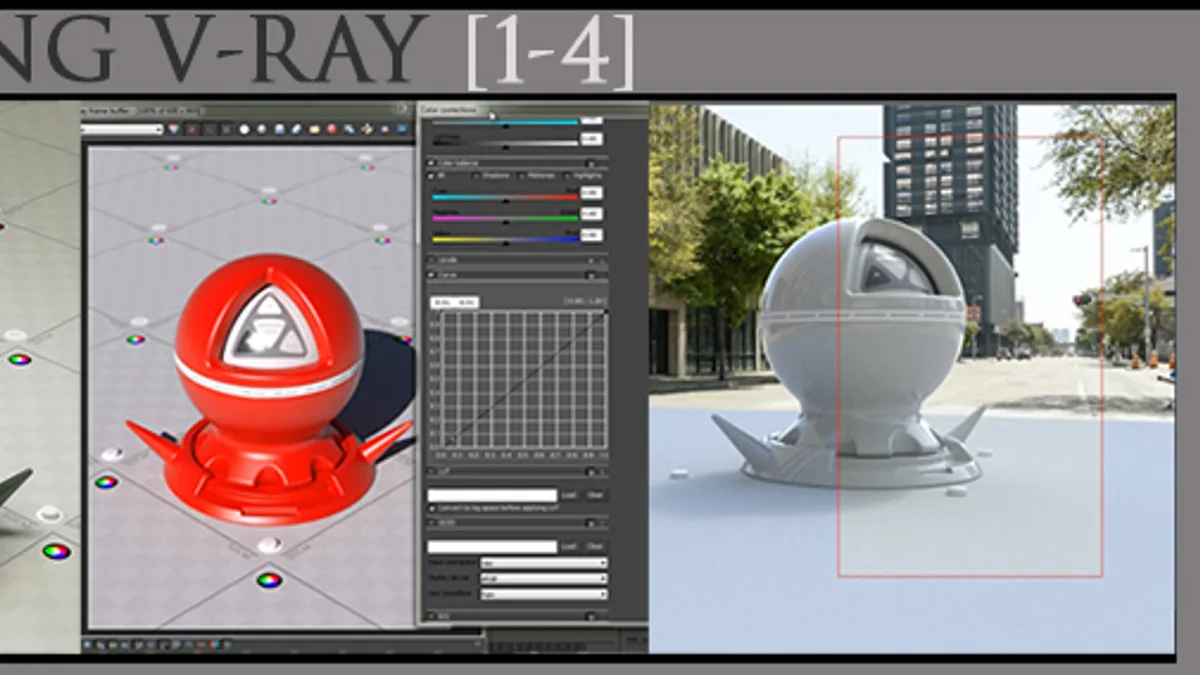Click Clear button in OCIO section
The image size is (1200, 675).
click(595, 547)
